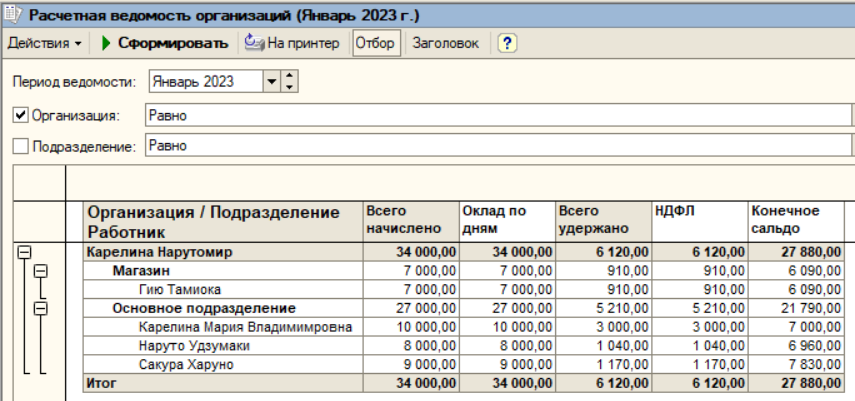Click Наруто Удзумаки's НДФЛ value 1 040,00

coord(700,346)
